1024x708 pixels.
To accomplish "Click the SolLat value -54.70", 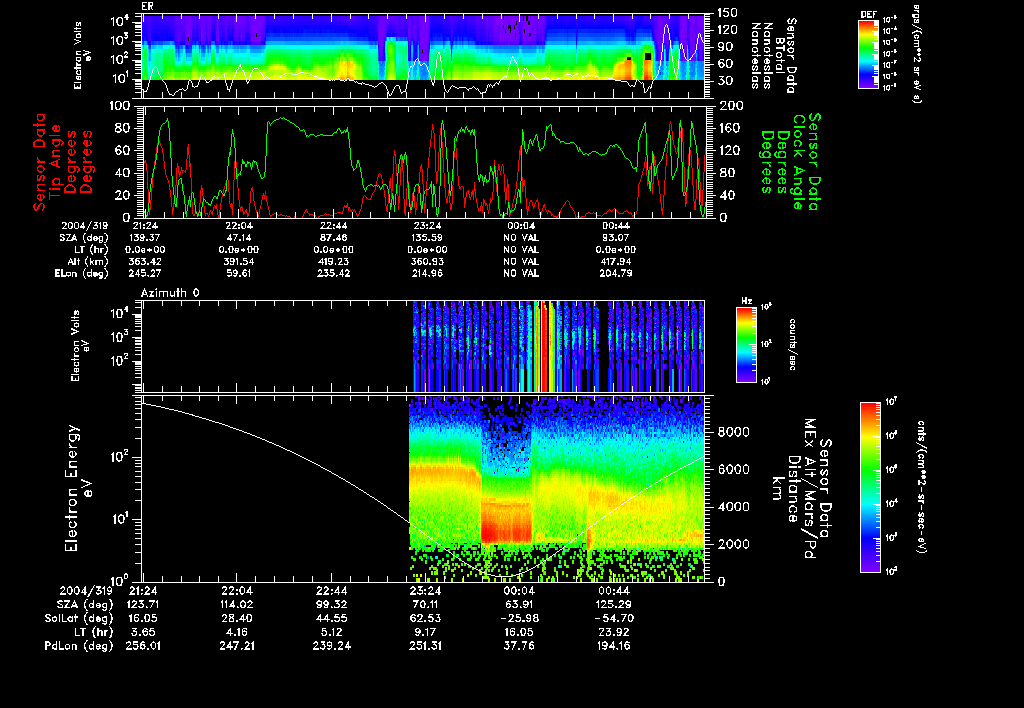I will click(x=613, y=618).
